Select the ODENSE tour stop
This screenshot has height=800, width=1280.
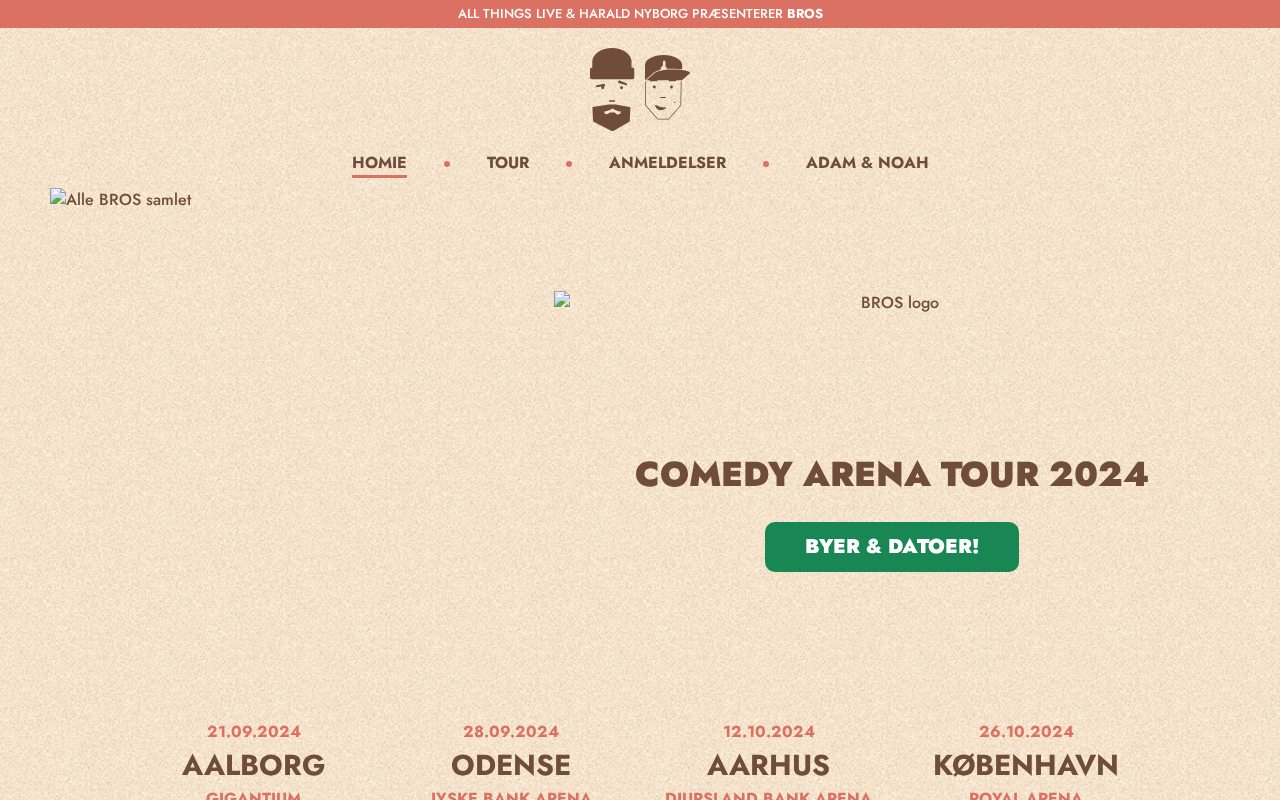click(511, 765)
